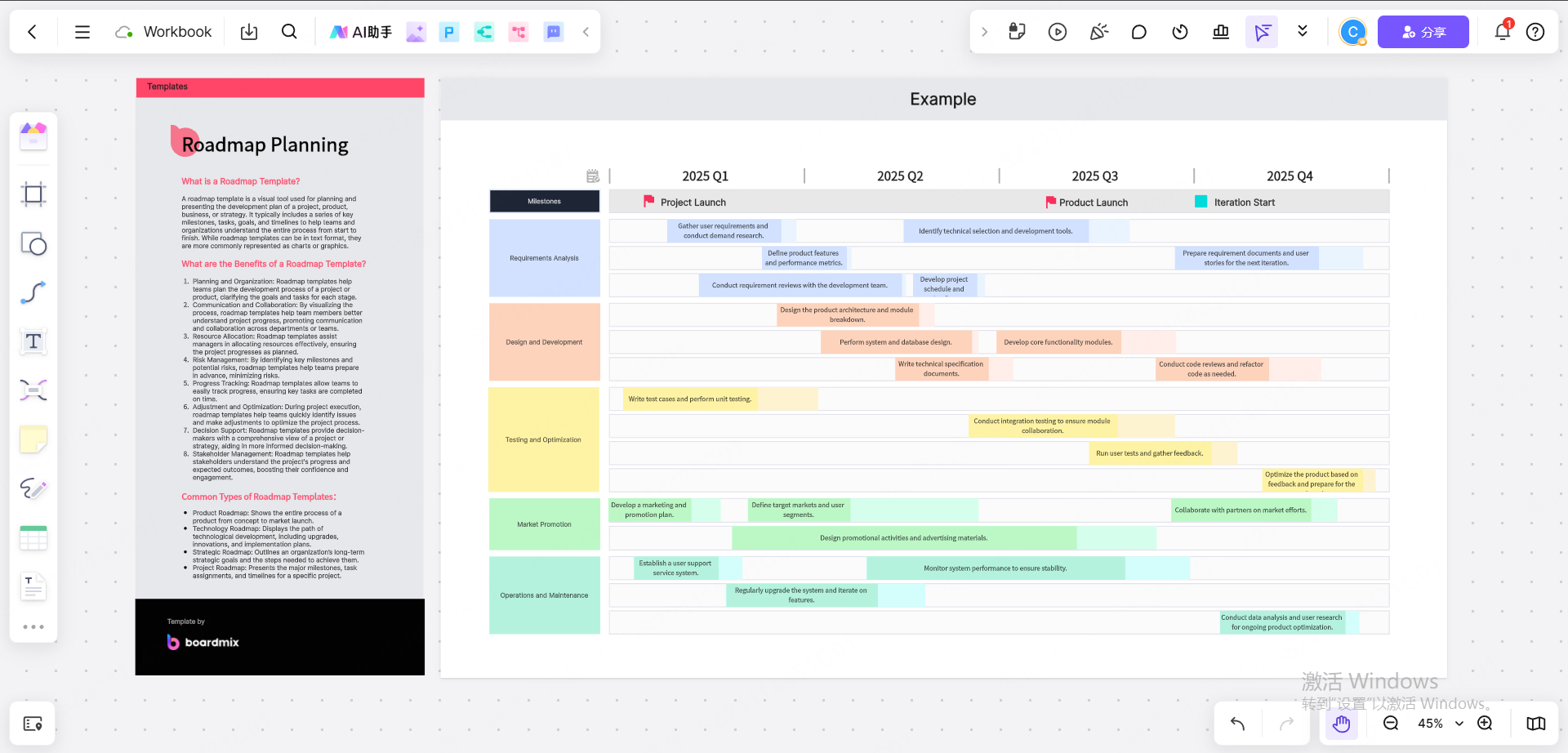Image resolution: width=1568 pixels, height=753 pixels.
Task: Click the Pen drawing tool
Action: pyautogui.click(x=33, y=488)
